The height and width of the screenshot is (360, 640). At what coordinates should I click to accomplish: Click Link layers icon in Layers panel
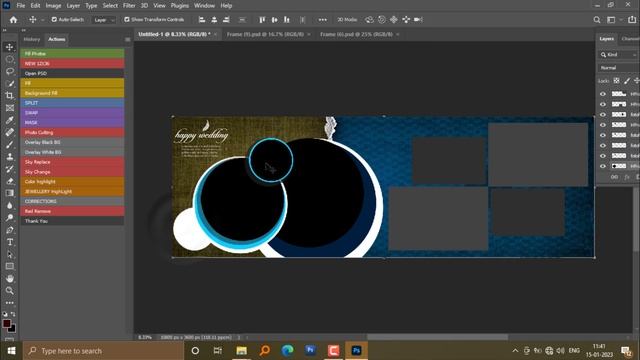tap(614, 177)
